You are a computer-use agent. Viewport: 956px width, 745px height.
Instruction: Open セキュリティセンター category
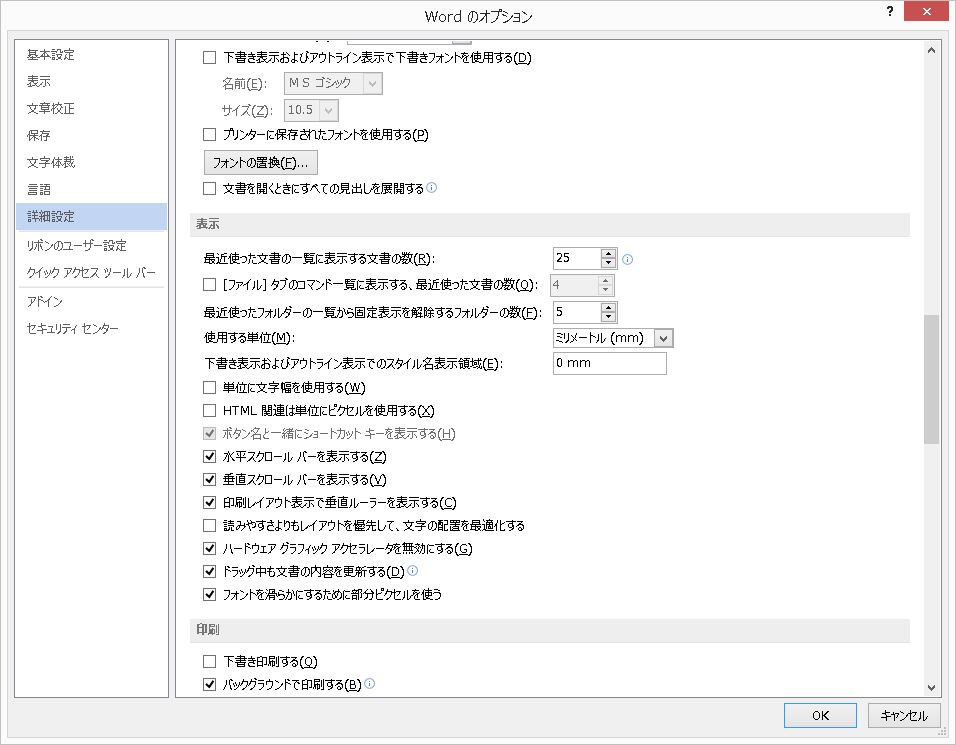pyautogui.click(x=91, y=329)
